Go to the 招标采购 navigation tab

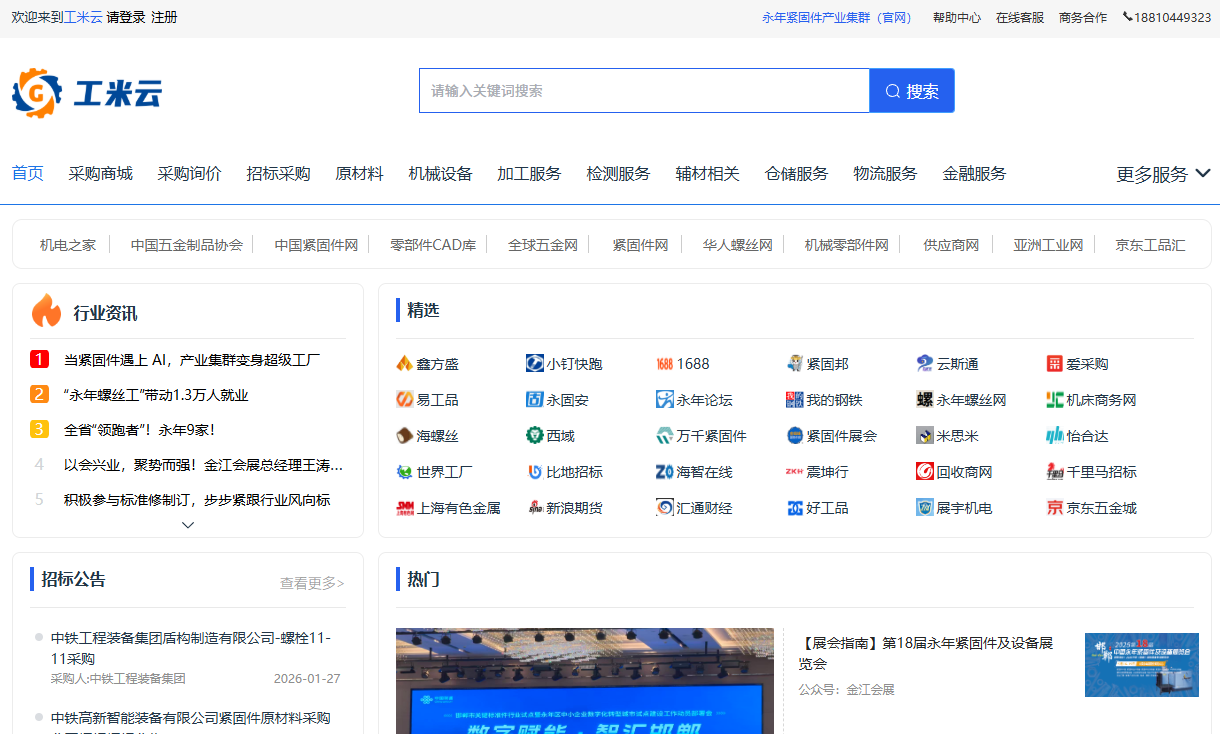point(278,174)
